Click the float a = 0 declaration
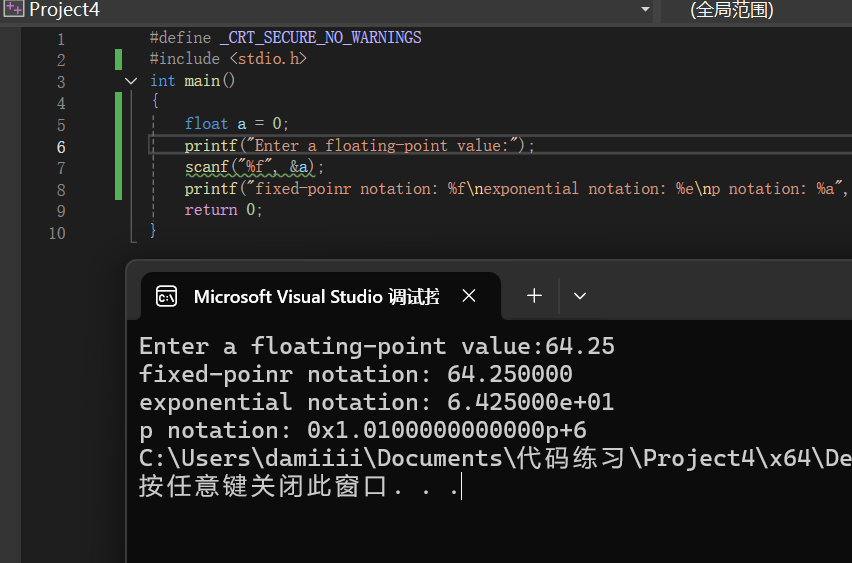This screenshot has width=852, height=563. coord(237,124)
